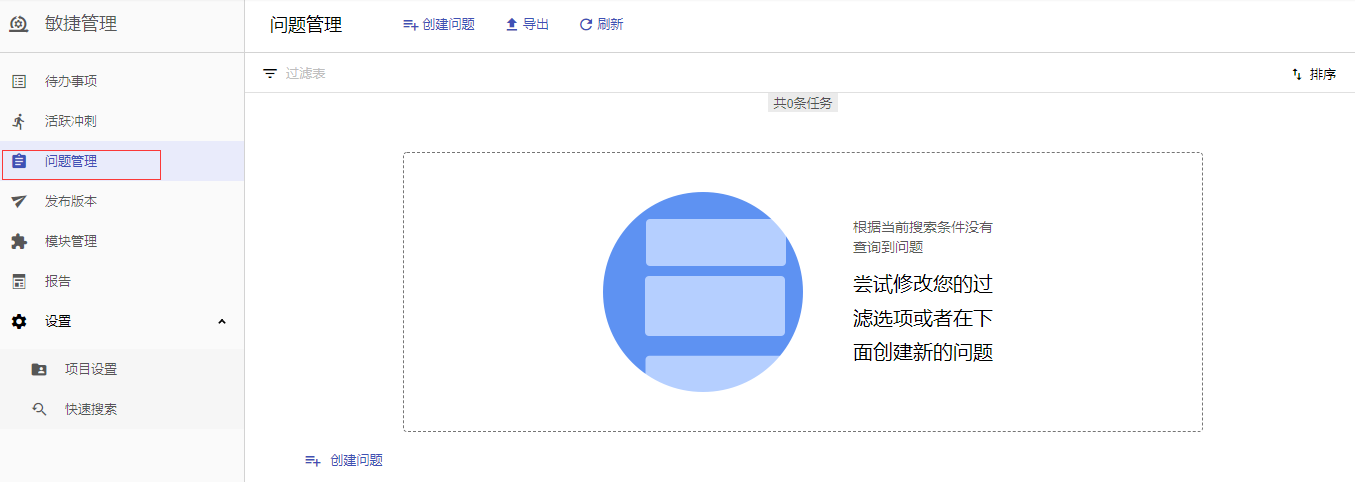Open 发布版本 menu entry
Image resolution: width=1355 pixels, height=482 pixels.
click(x=122, y=201)
